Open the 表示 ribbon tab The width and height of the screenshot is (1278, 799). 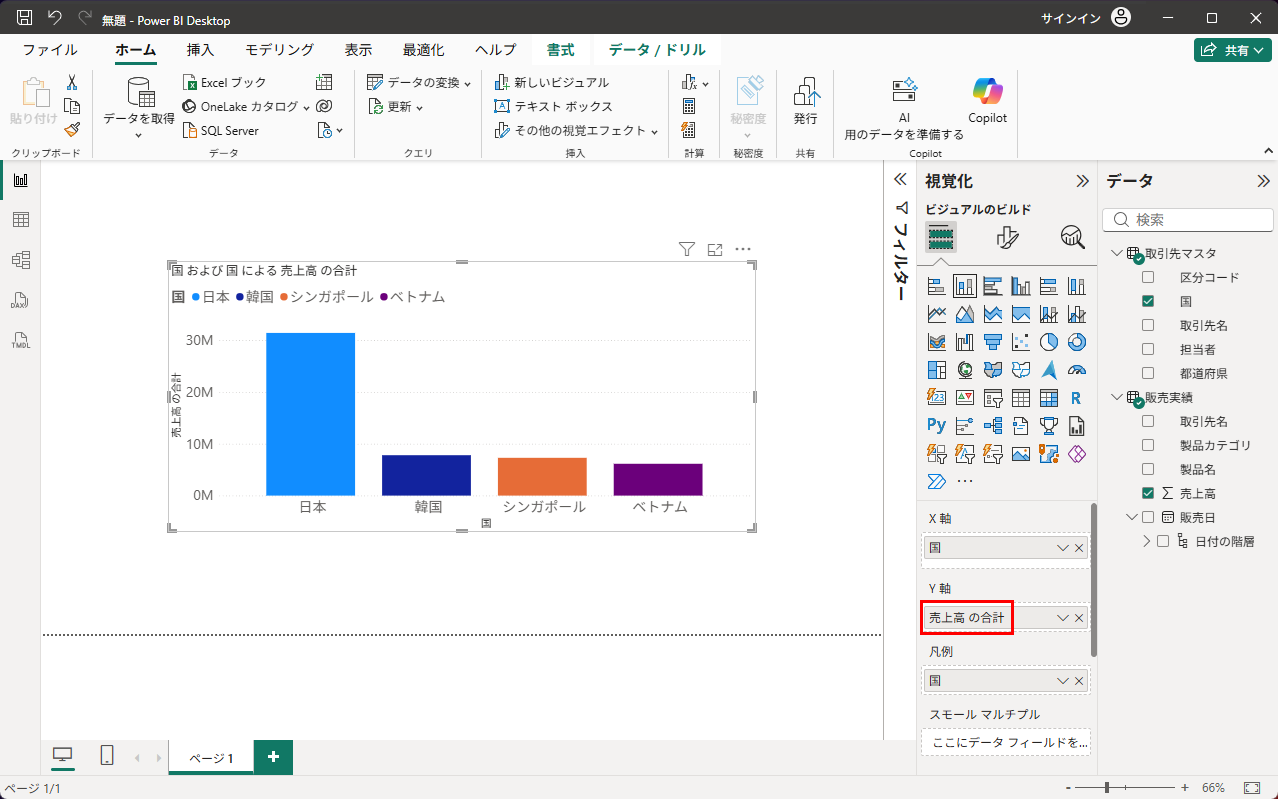359,50
